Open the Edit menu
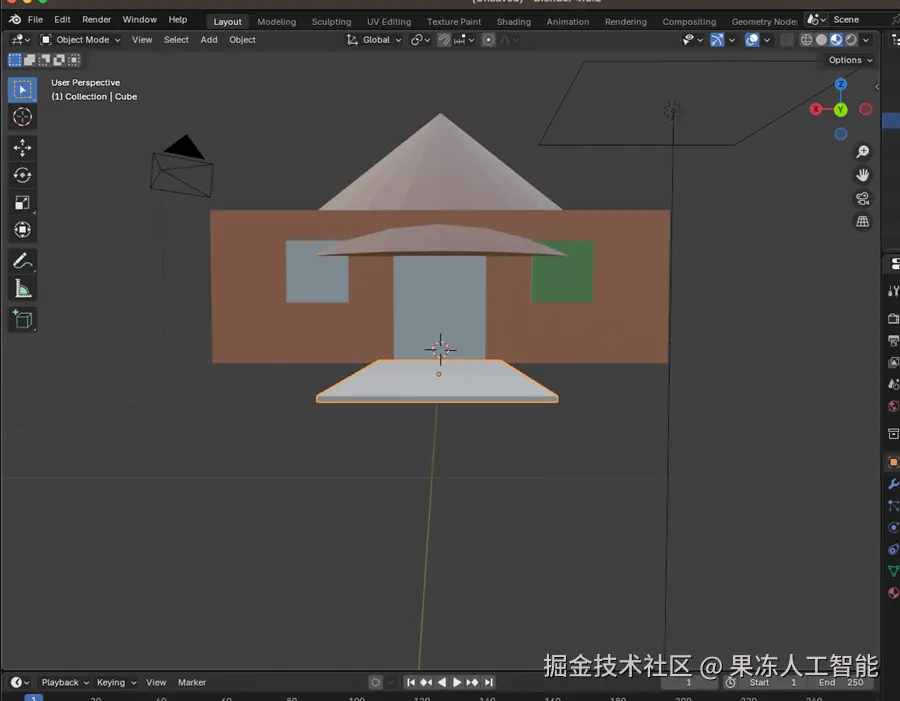900x701 pixels. [62, 20]
